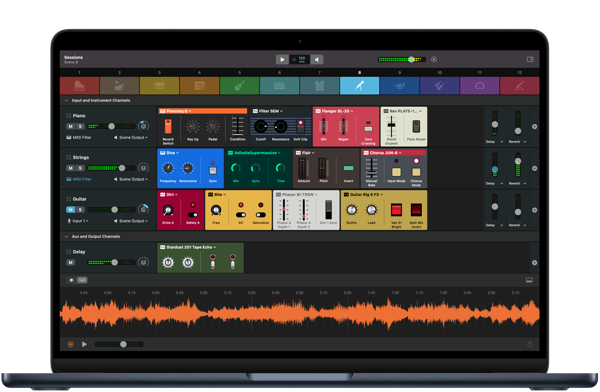The image size is (600, 392).
Task: Click the record button in the bottom player
Action: point(71,344)
